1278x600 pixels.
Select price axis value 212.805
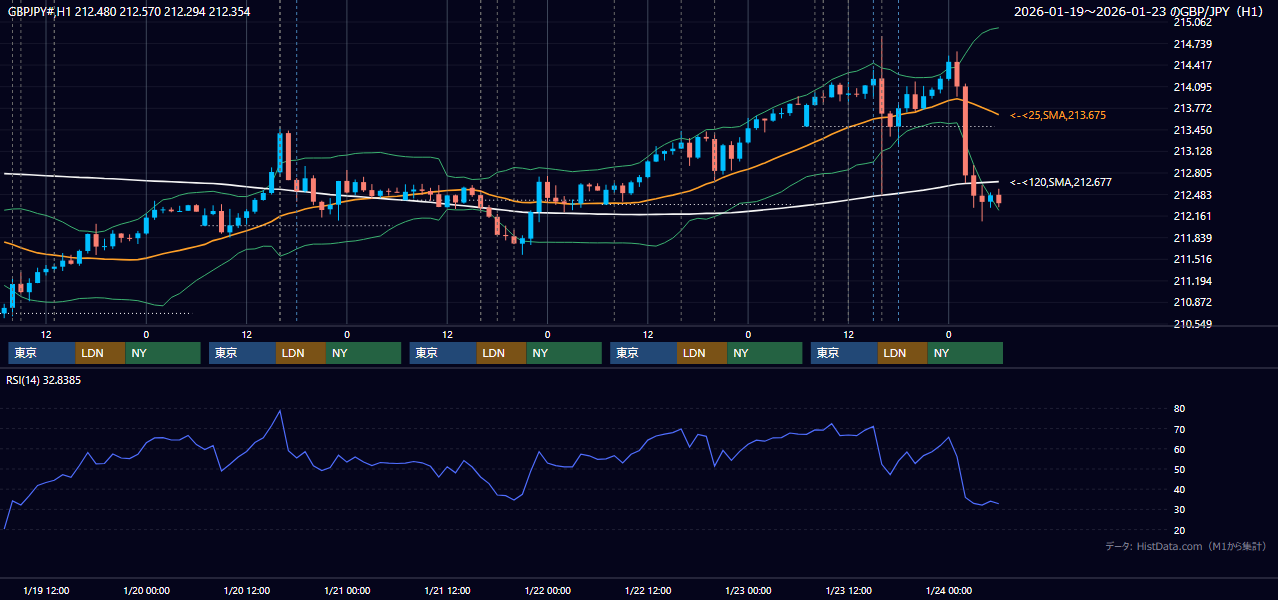[x=1192, y=174]
